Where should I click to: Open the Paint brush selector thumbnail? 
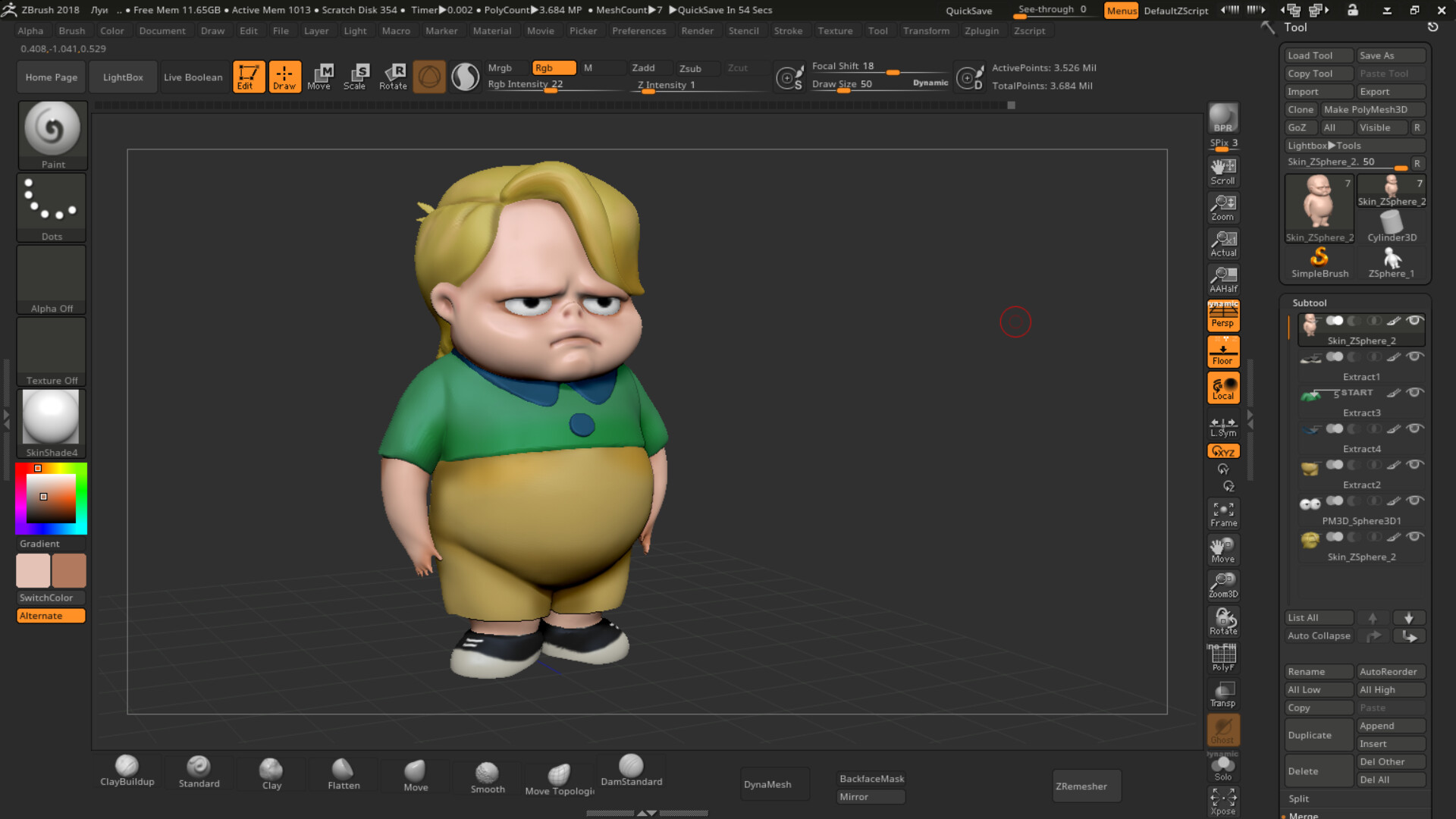pos(52,135)
